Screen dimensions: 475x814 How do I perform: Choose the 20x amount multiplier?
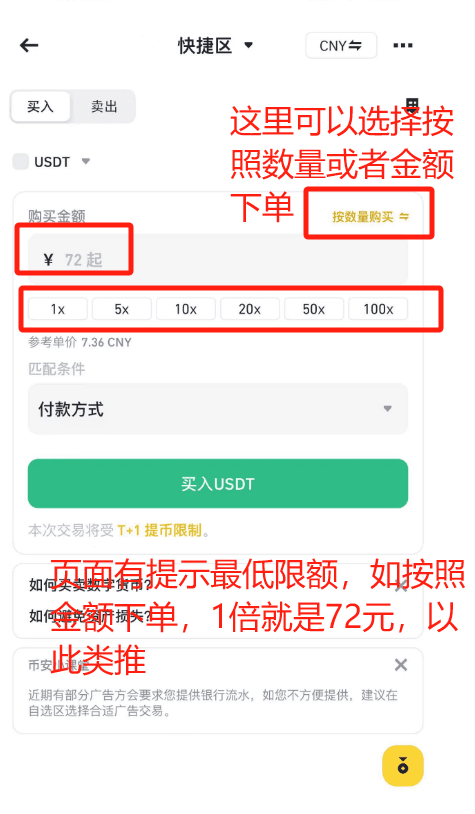click(x=250, y=309)
